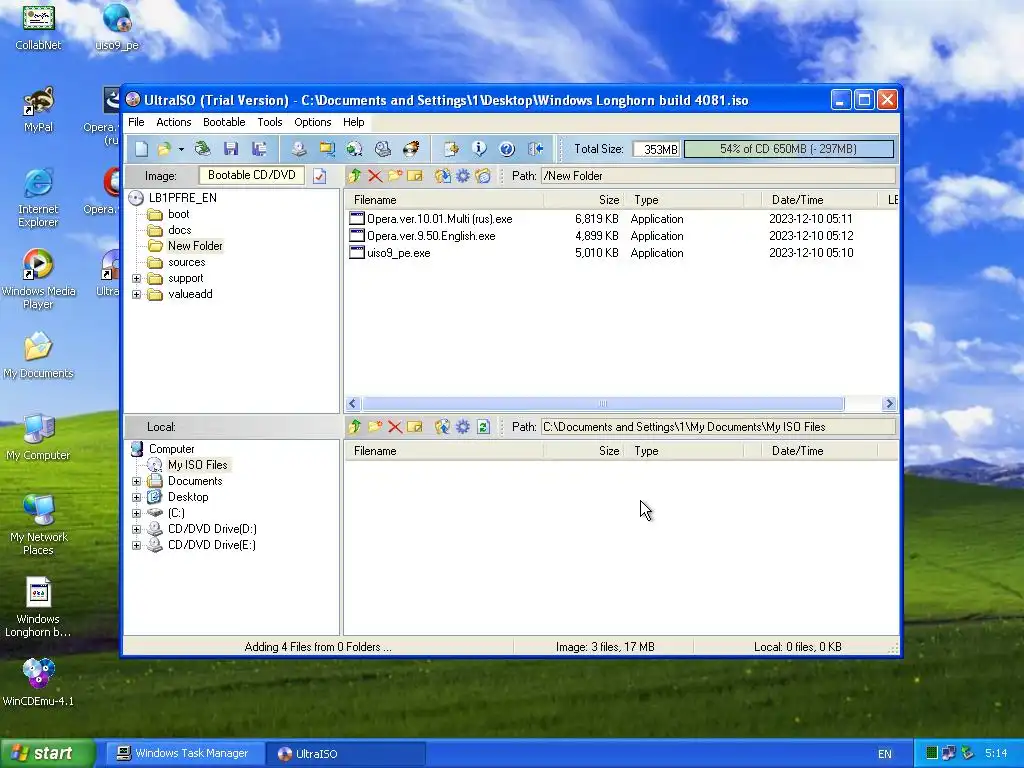Open the File menu

(x=136, y=122)
